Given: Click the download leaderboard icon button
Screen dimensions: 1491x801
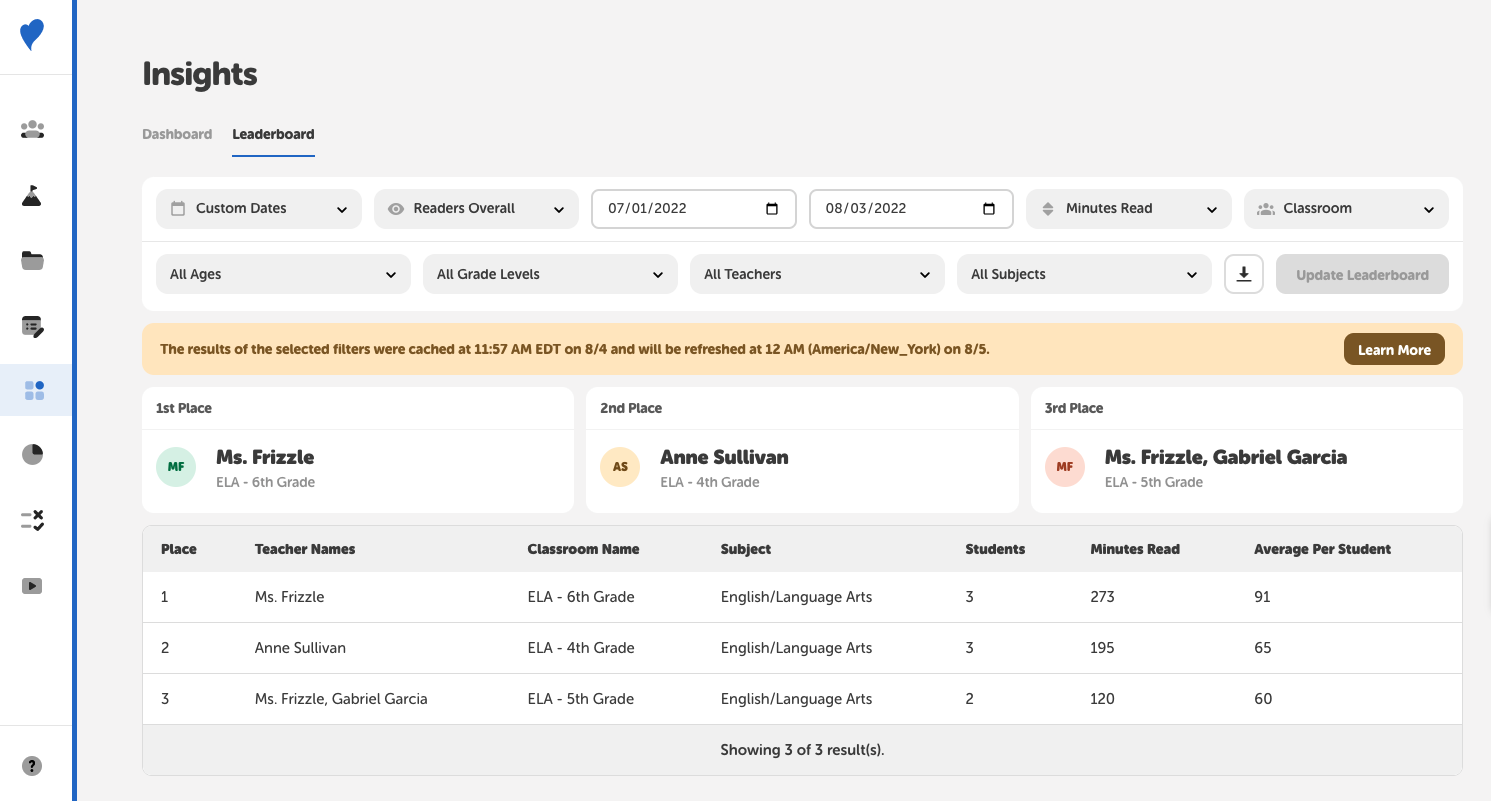Looking at the screenshot, I should [1244, 274].
